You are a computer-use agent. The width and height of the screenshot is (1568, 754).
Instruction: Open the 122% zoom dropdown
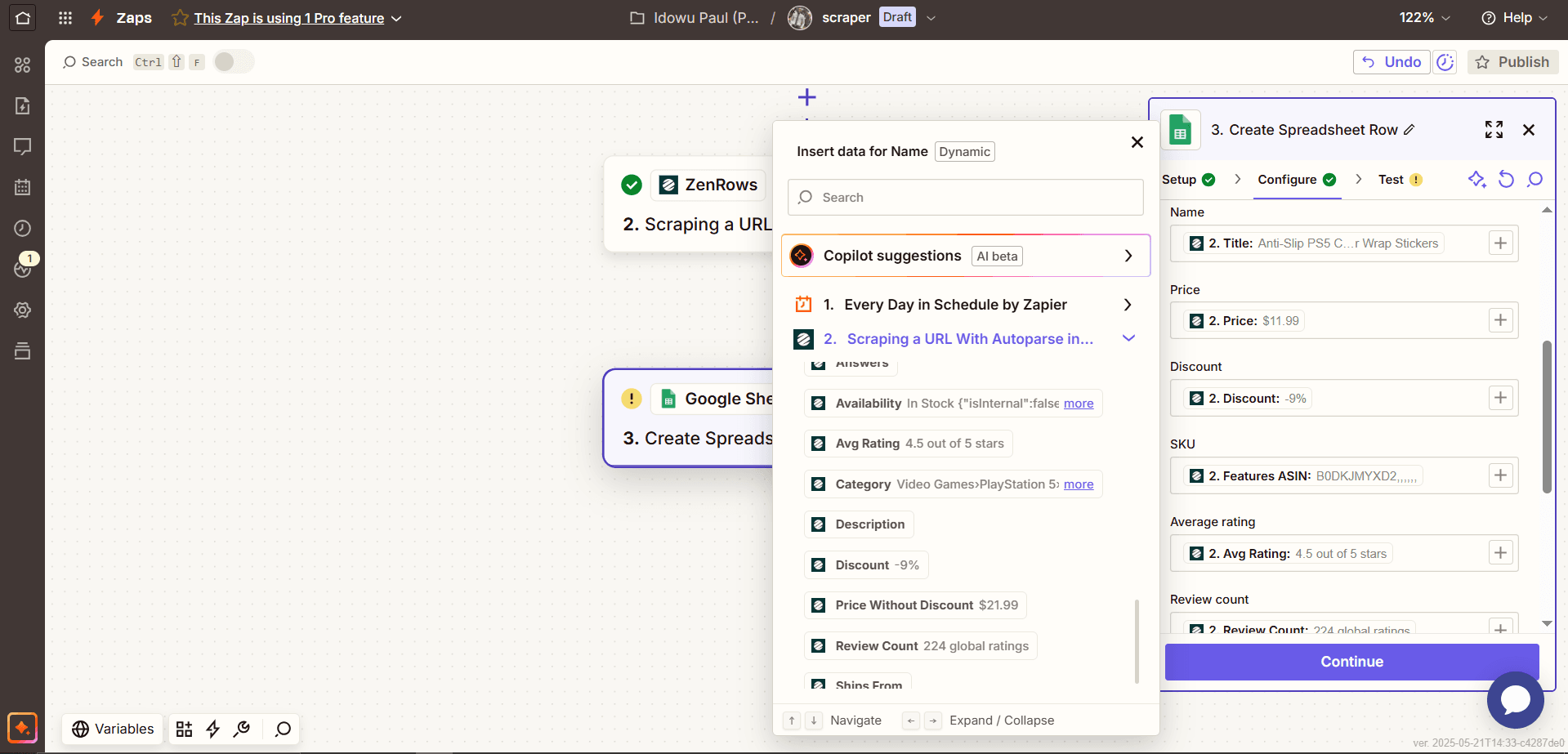coord(1424,17)
